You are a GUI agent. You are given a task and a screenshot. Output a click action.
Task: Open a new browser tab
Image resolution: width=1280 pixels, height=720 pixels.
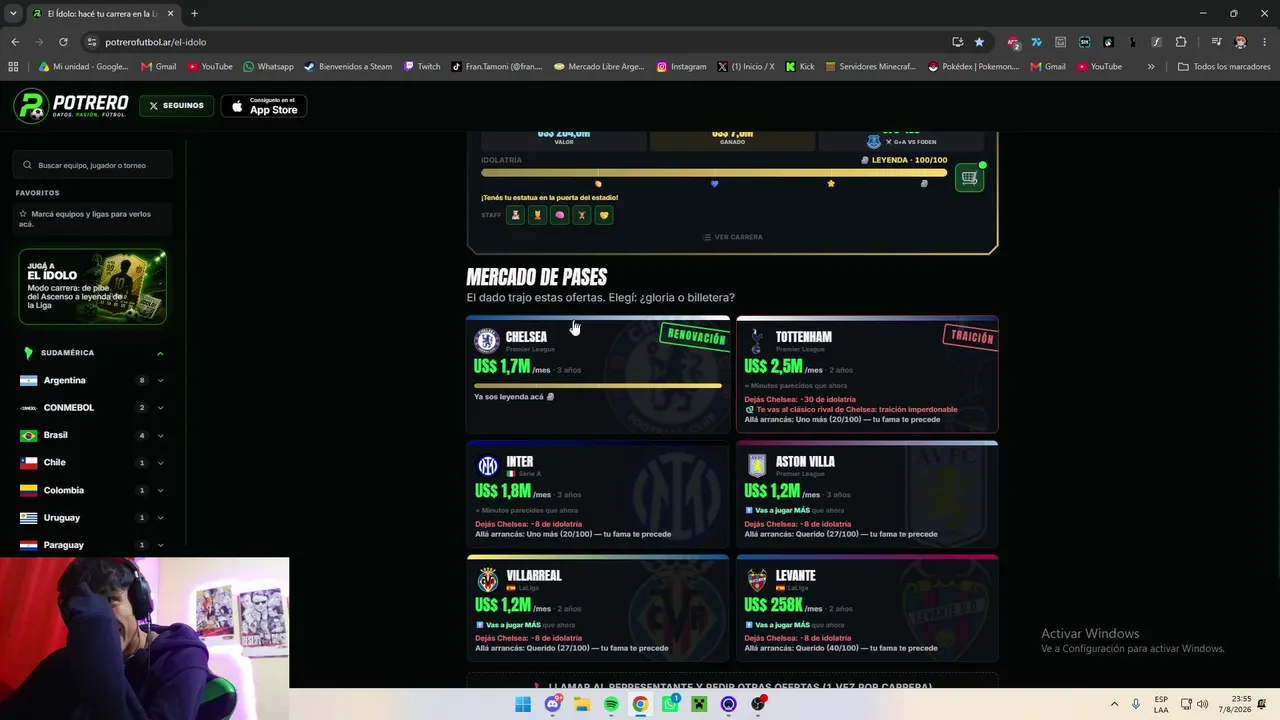(194, 14)
